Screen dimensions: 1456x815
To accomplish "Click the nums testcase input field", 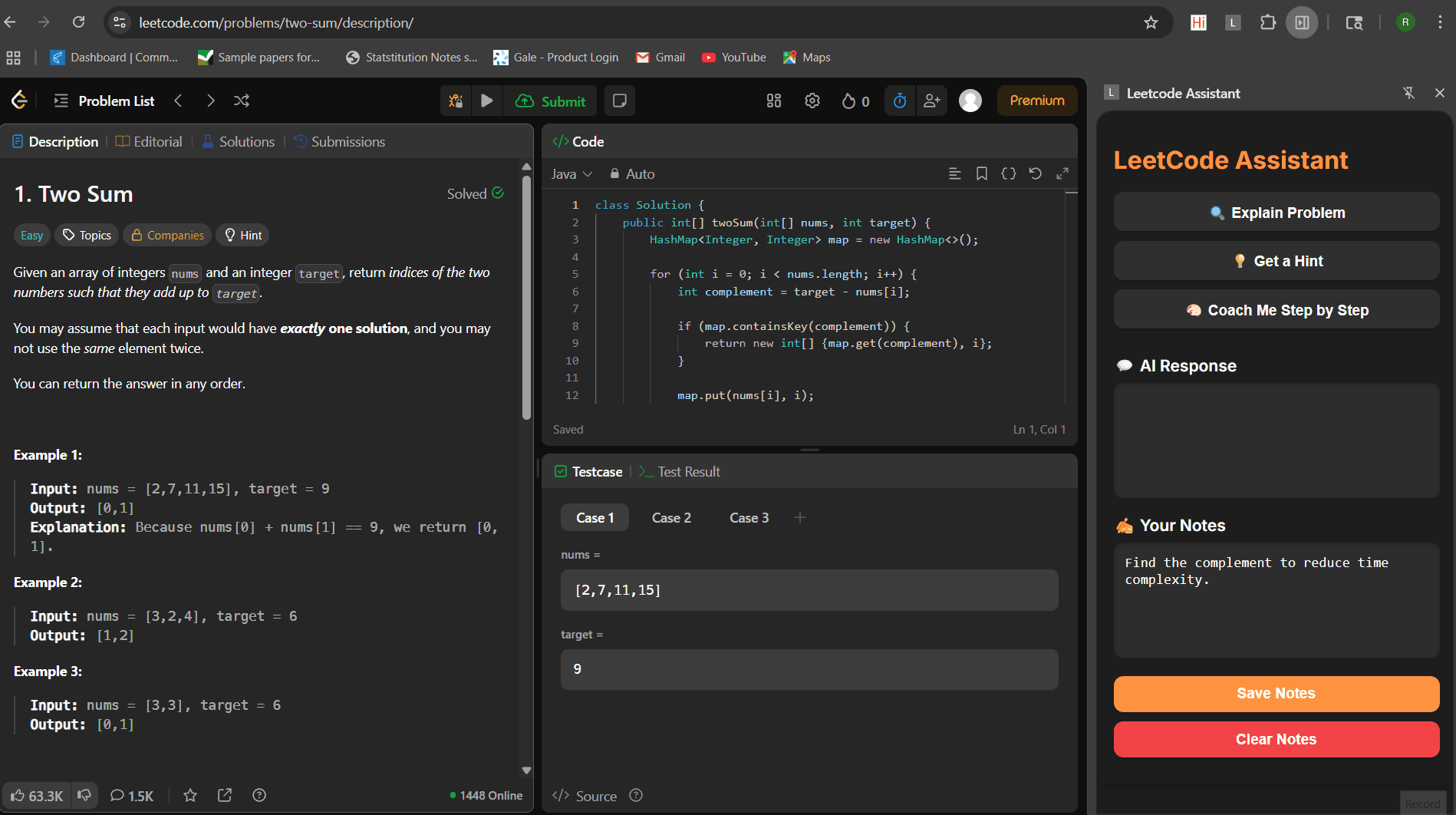I will [809, 590].
